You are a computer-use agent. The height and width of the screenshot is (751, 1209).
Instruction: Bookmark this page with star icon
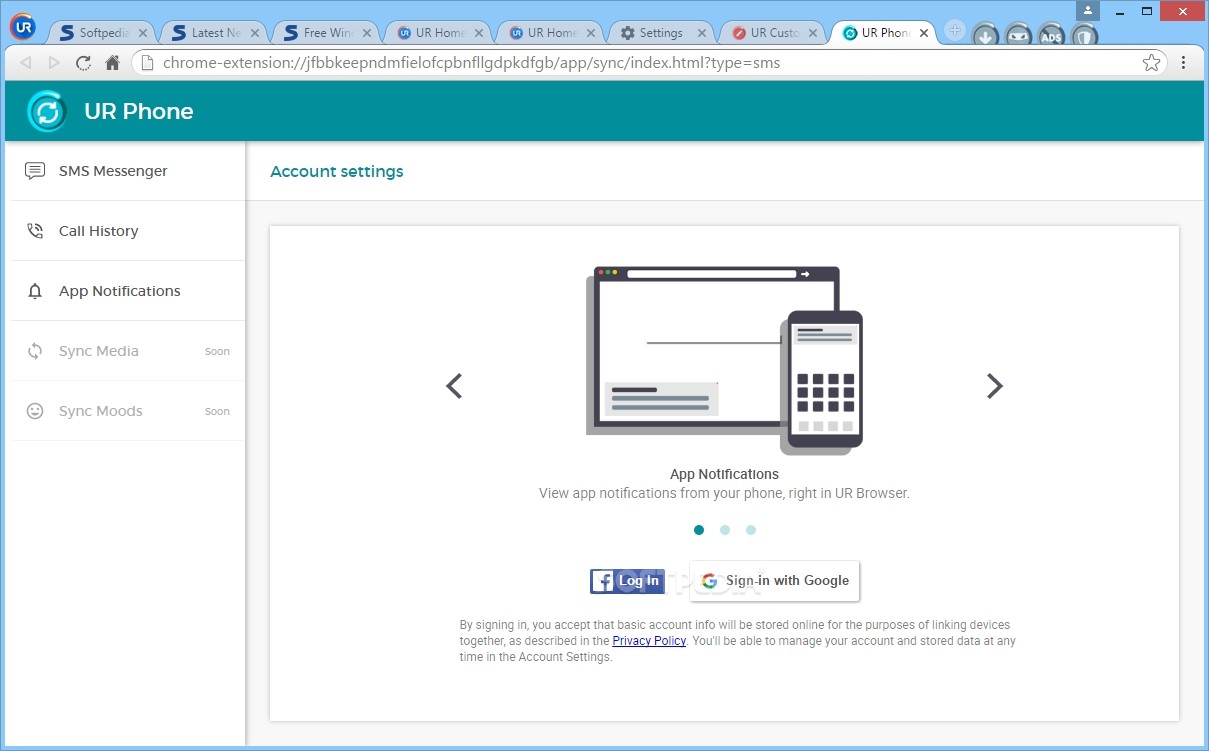(x=1151, y=62)
